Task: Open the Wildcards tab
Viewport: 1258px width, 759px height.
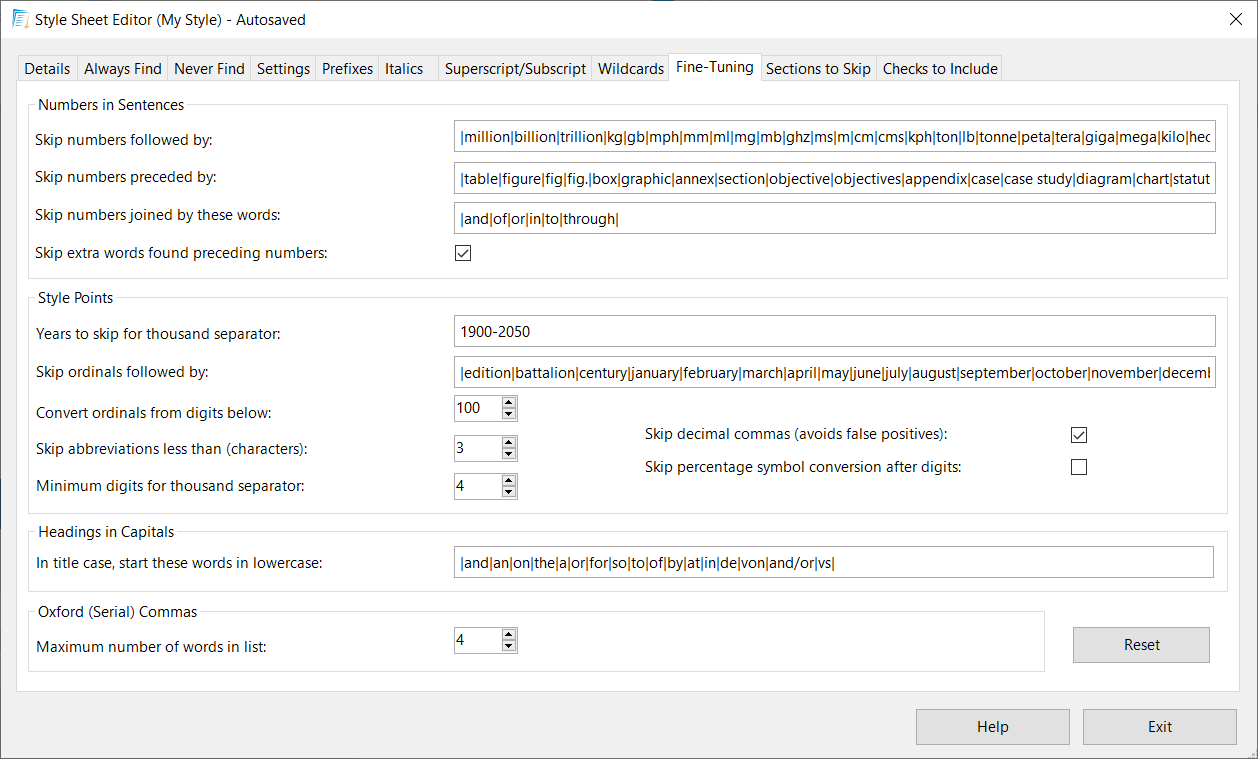Action: 630,69
